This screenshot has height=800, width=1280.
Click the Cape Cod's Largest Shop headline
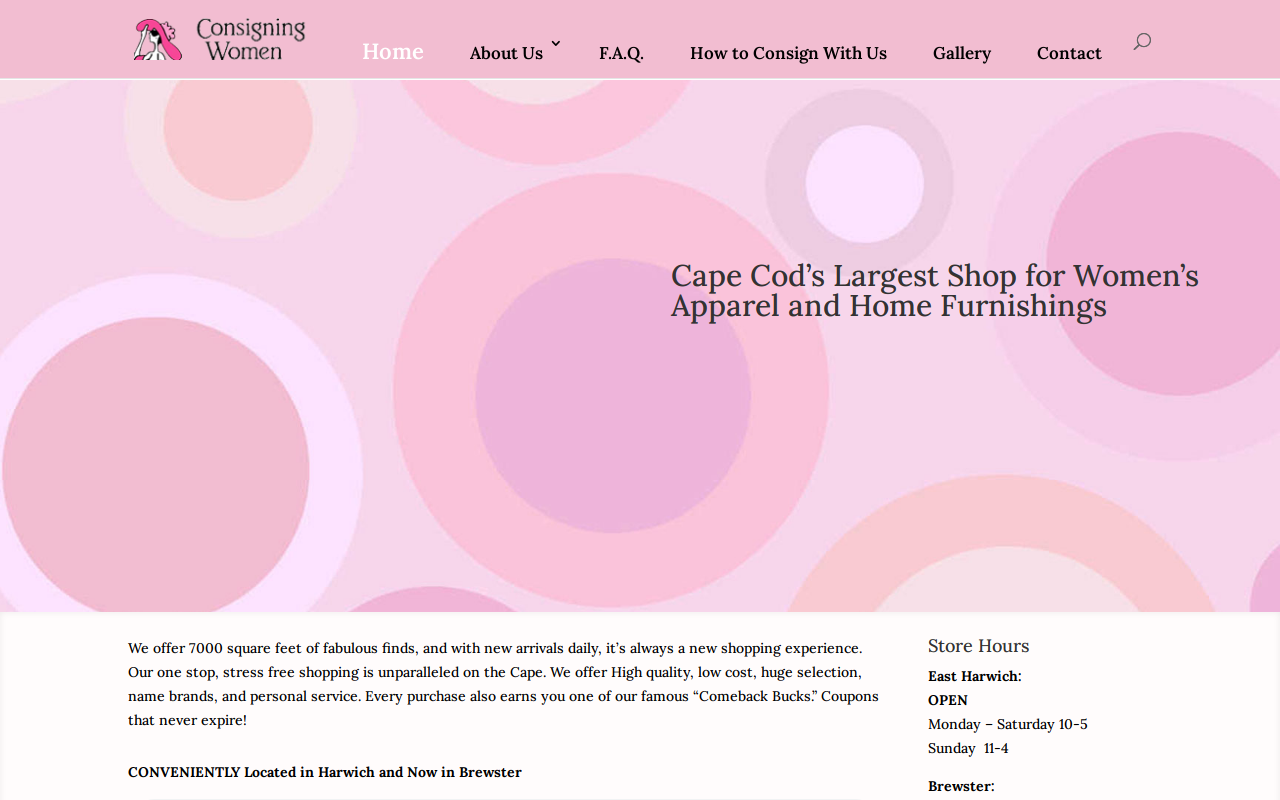click(x=935, y=290)
